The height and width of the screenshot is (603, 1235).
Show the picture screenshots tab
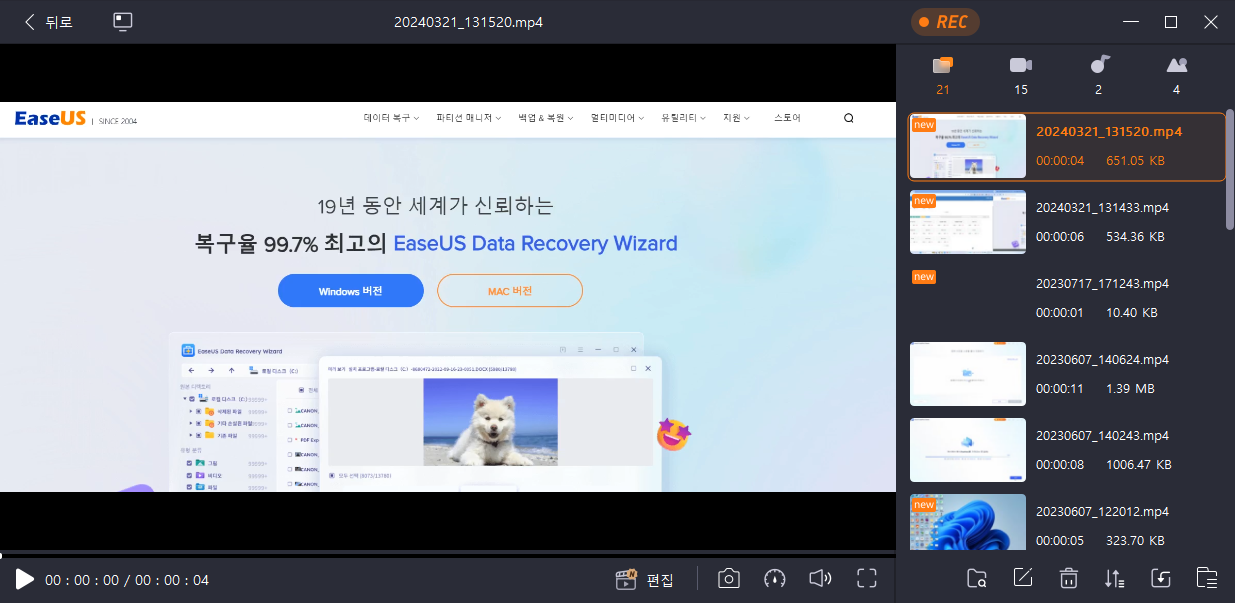pyautogui.click(x=1176, y=75)
